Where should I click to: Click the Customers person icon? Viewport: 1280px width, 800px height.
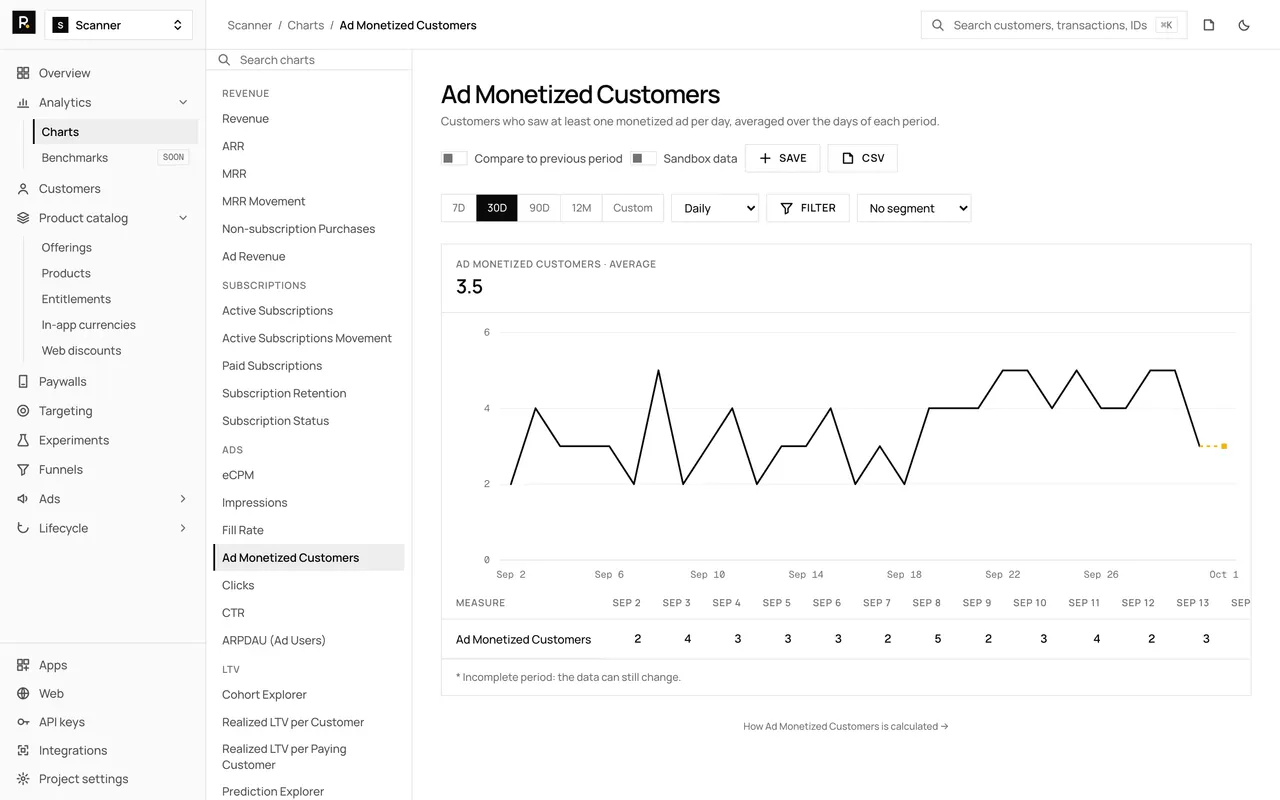point(23,189)
